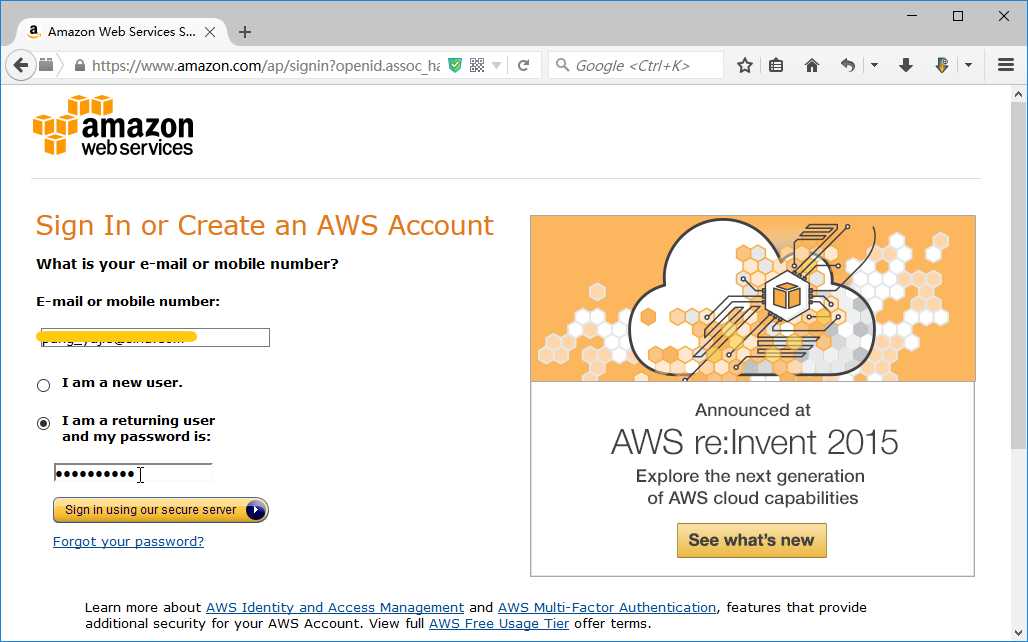Switch to the Amazon Web Services tab
The image size is (1028, 642).
120,32
